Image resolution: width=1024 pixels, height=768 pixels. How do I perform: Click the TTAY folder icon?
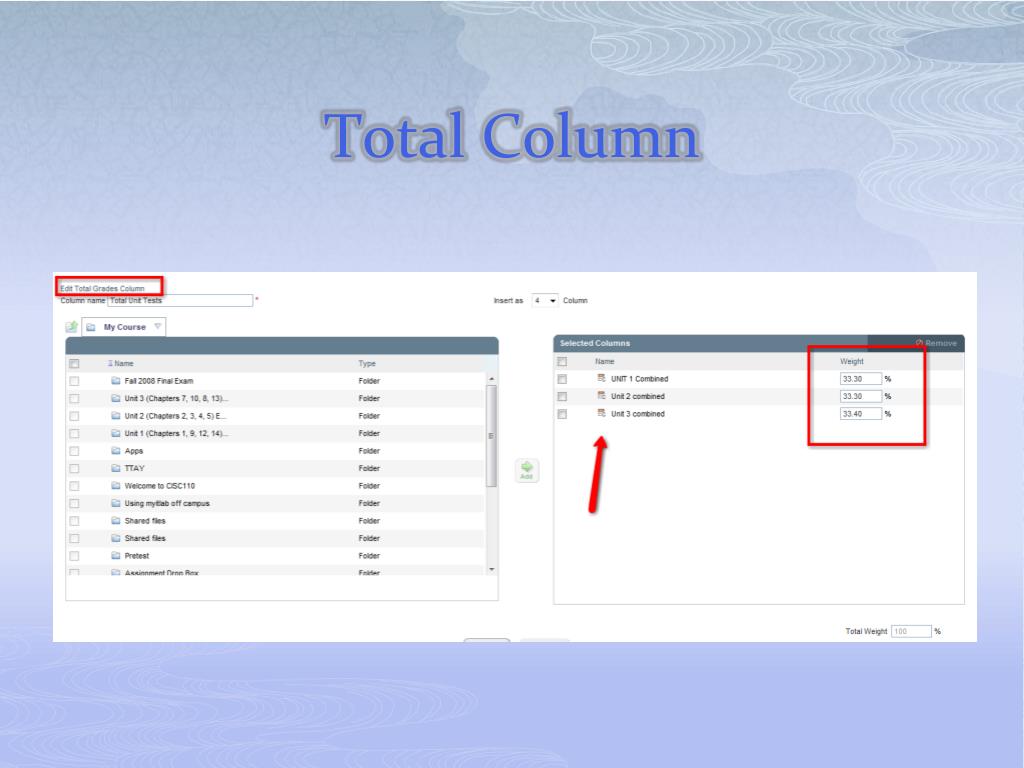pyautogui.click(x=116, y=468)
